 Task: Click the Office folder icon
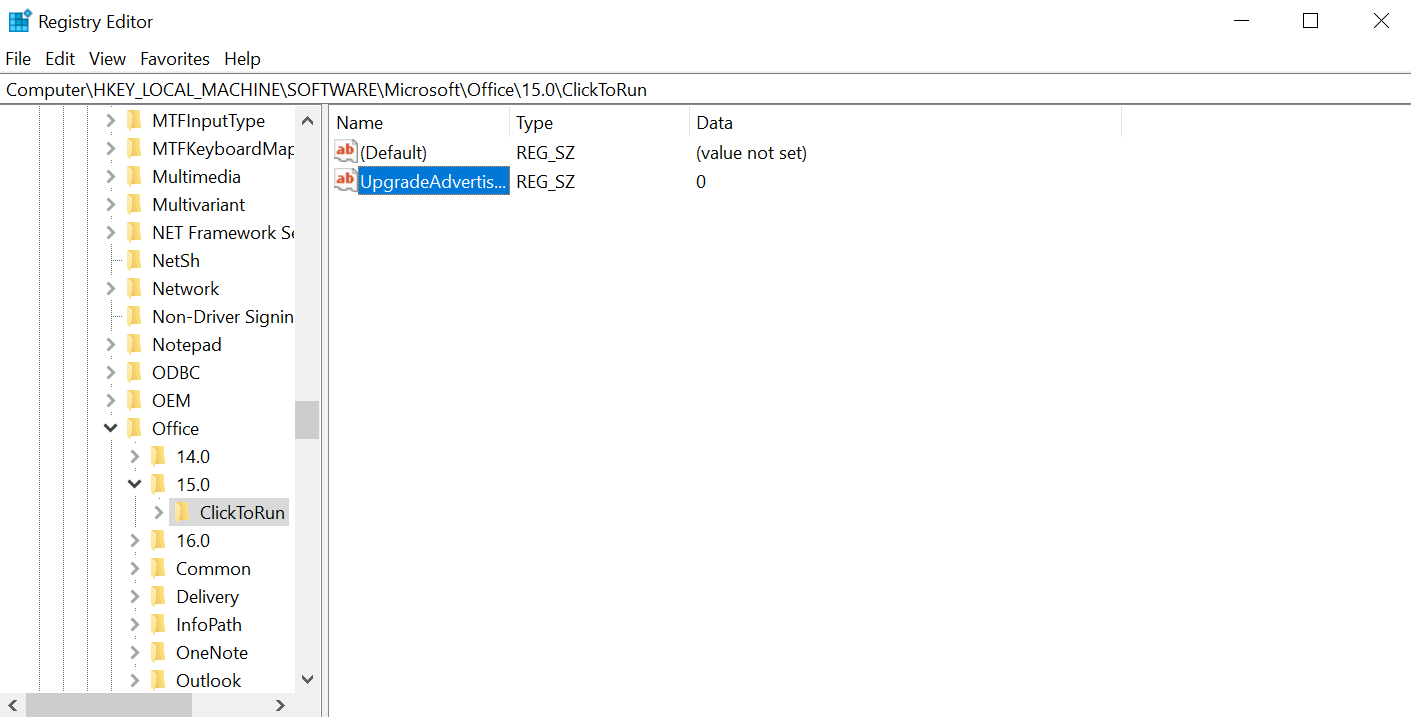tap(134, 429)
